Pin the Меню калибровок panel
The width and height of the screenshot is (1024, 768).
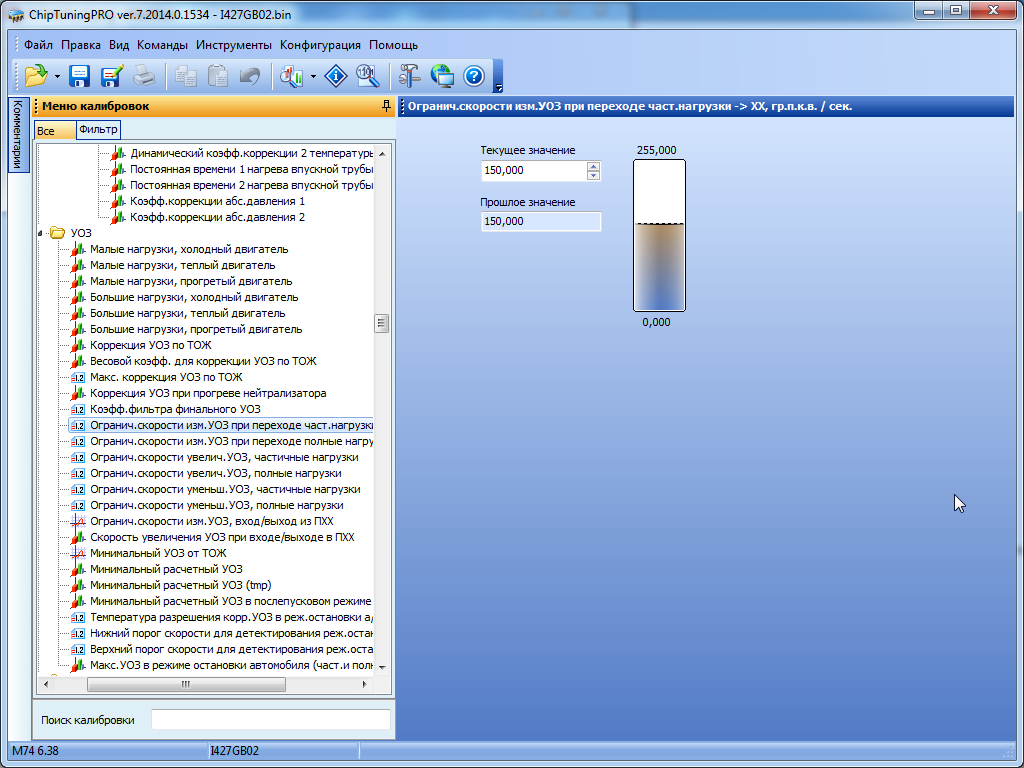coord(386,106)
